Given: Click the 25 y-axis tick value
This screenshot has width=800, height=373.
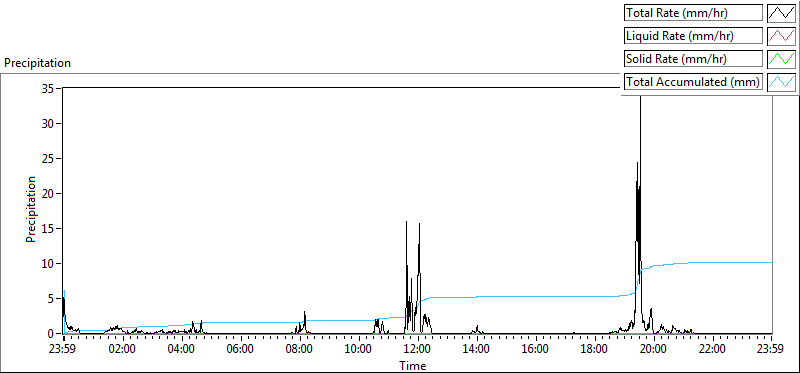Looking at the screenshot, I should tap(49, 159).
